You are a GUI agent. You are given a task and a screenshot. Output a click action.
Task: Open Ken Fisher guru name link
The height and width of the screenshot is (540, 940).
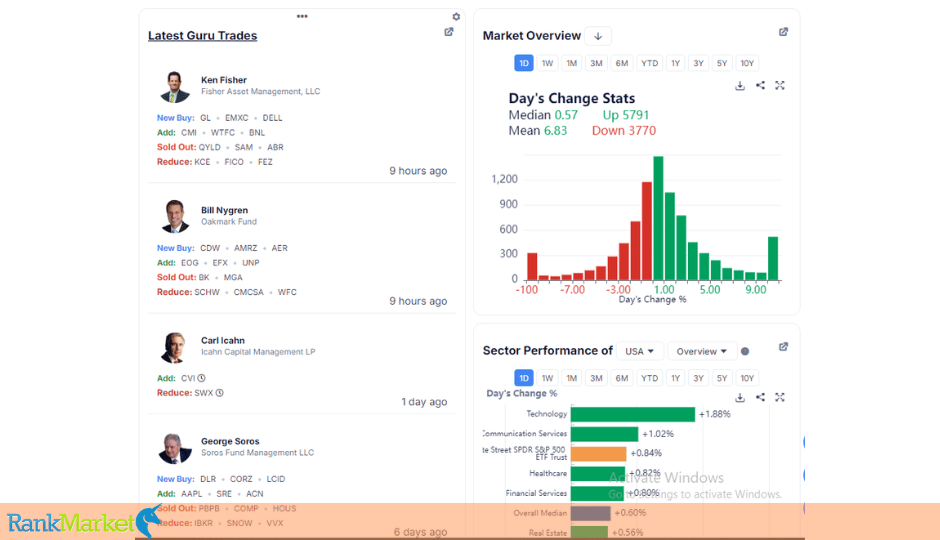pos(224,80)
